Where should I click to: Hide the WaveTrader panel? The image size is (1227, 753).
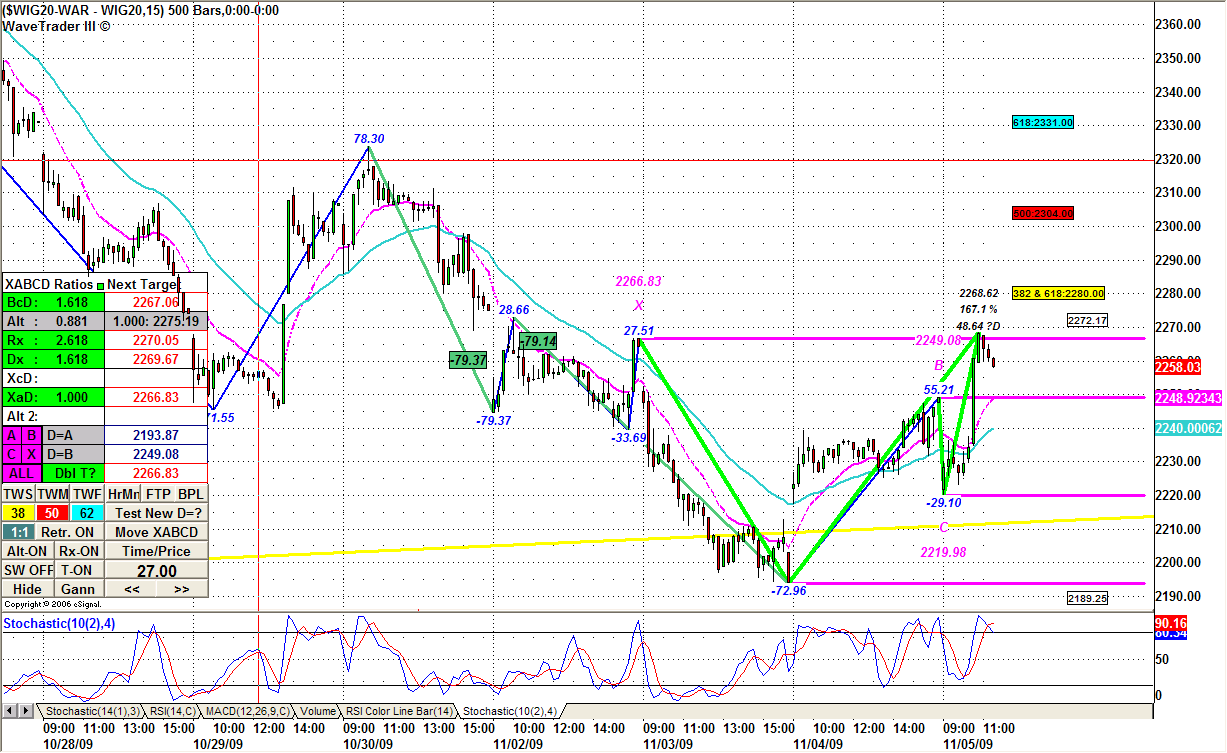tap(27, 589)
